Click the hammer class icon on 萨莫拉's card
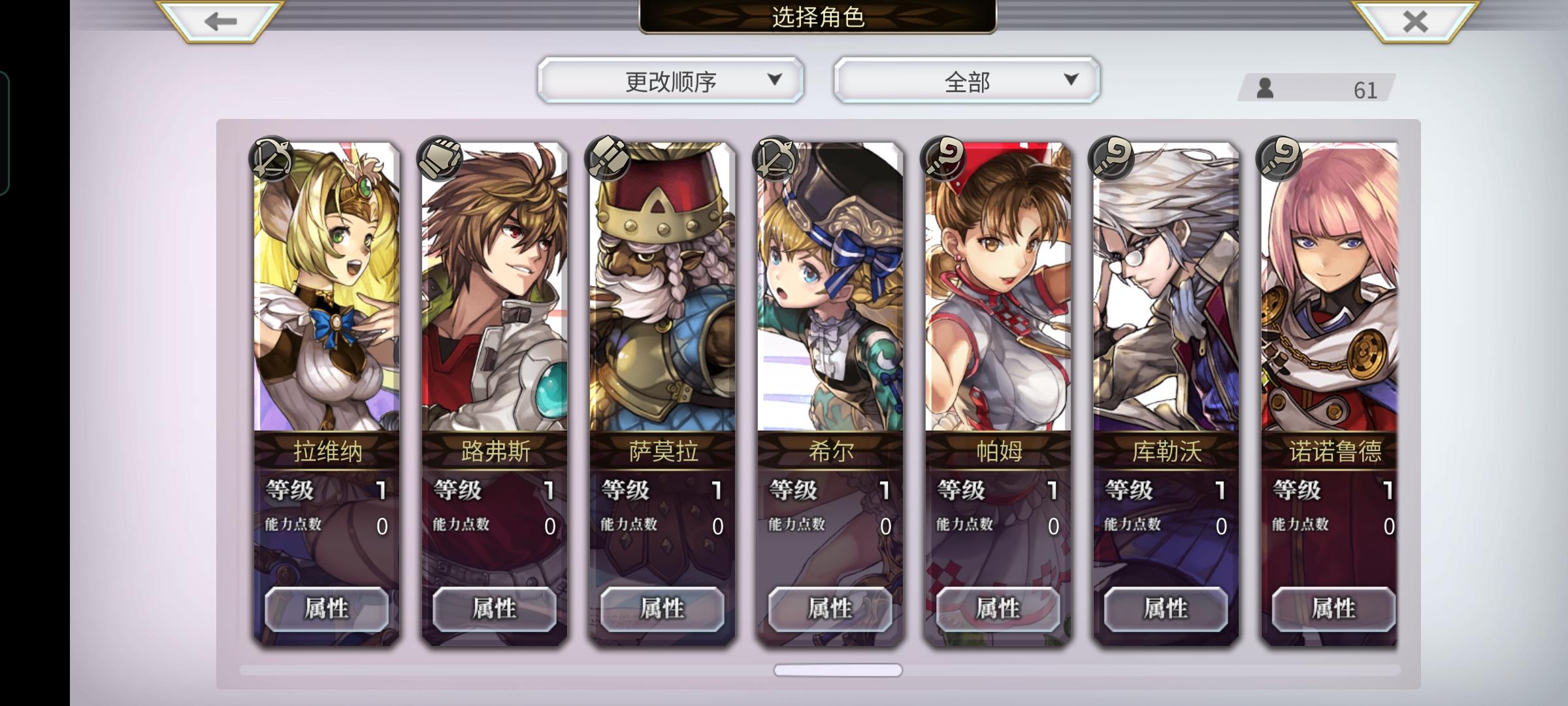 click(608, 159)
